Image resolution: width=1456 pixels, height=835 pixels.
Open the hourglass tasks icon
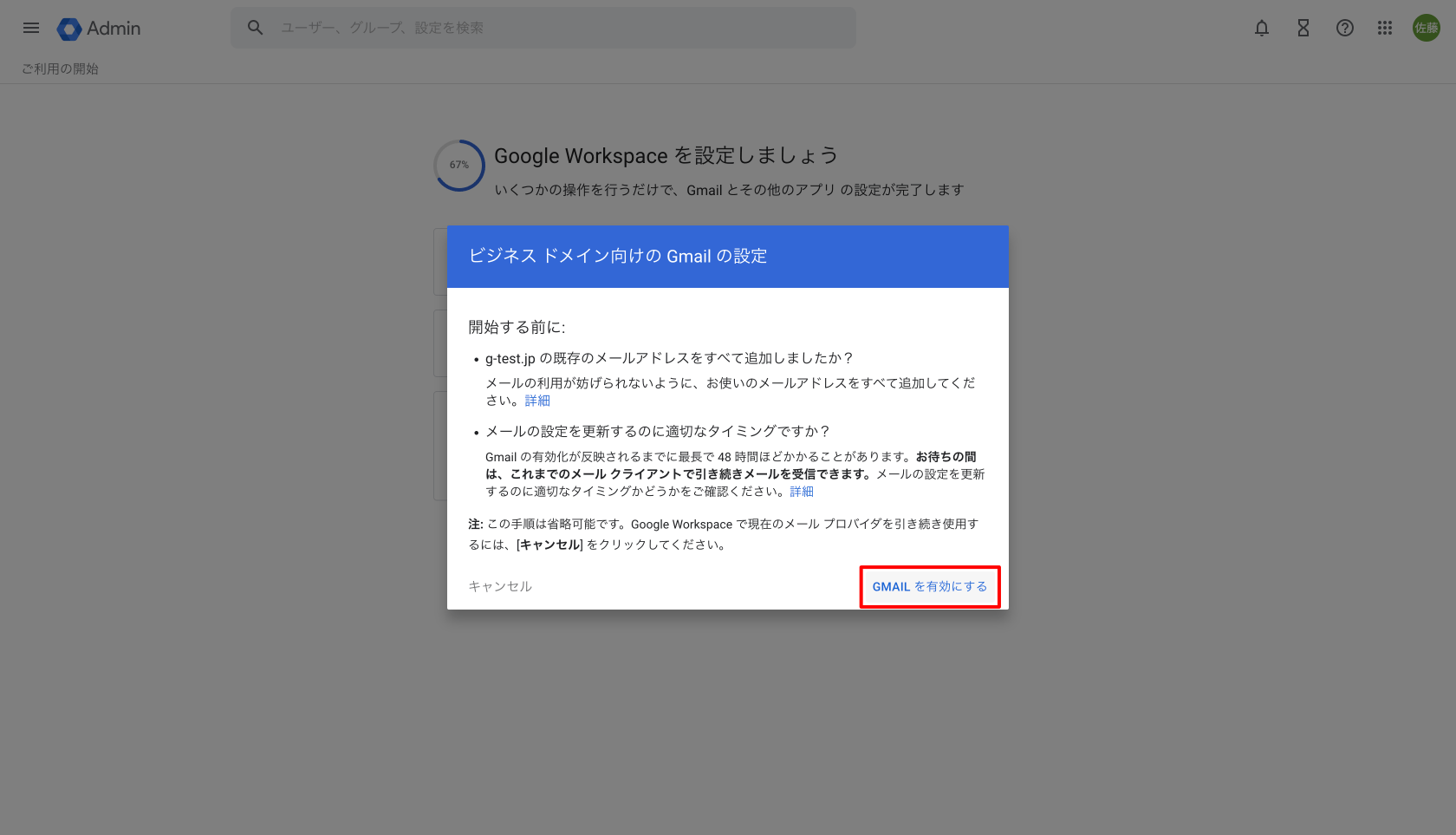coord(1303,28)
